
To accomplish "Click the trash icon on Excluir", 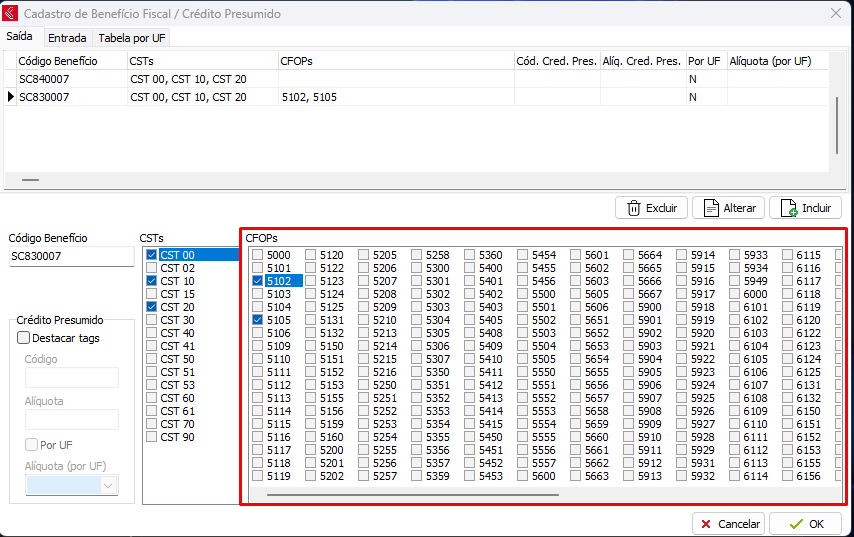I will [x=633, y=208].
